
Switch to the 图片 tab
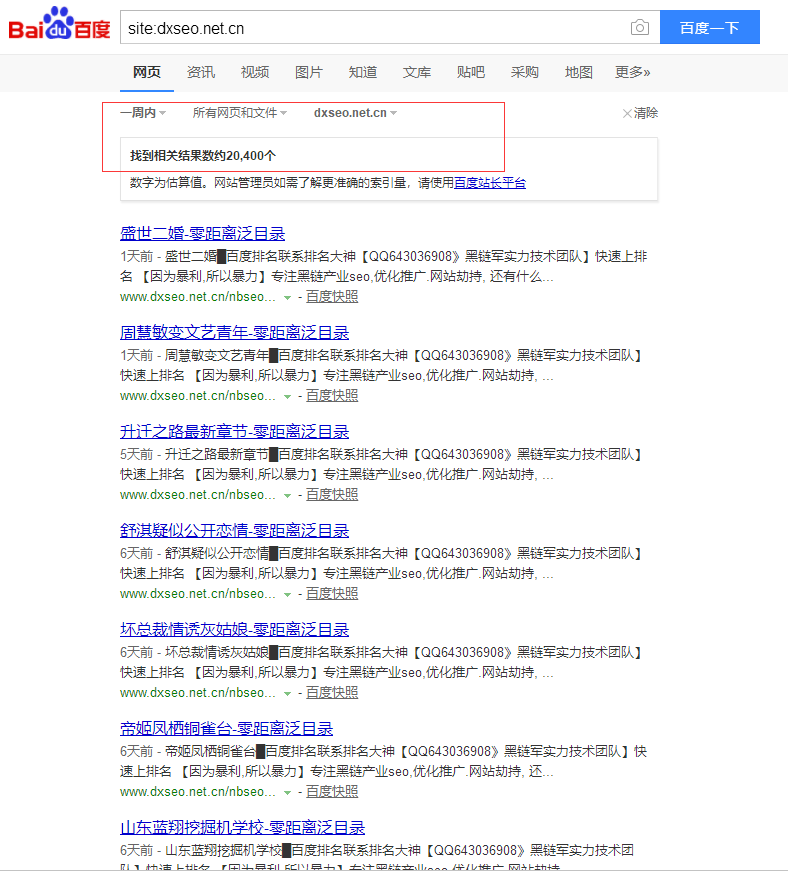pos(309,72)
